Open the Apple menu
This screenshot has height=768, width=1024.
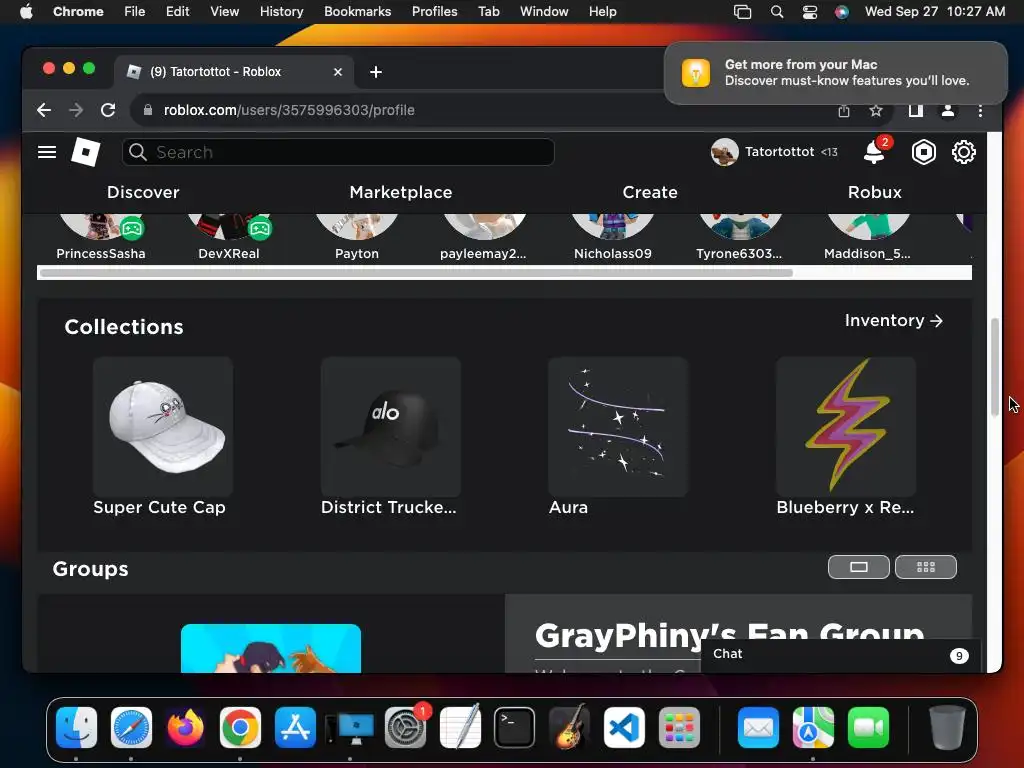pos(26,12)
